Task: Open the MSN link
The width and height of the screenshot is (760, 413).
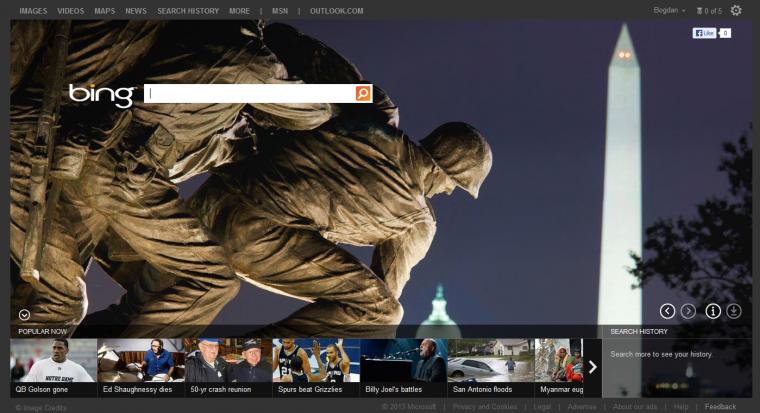Action: (280, 11)
